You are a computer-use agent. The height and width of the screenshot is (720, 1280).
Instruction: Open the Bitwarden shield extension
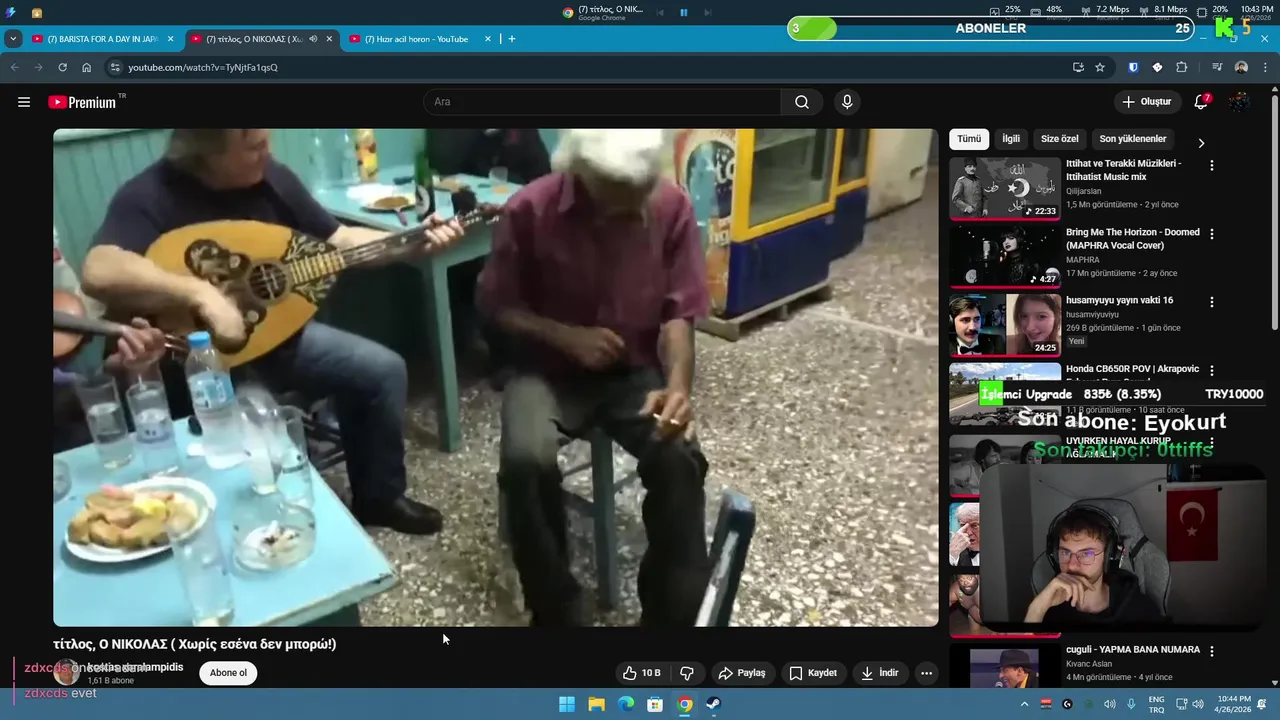[x=1133, y=67]
